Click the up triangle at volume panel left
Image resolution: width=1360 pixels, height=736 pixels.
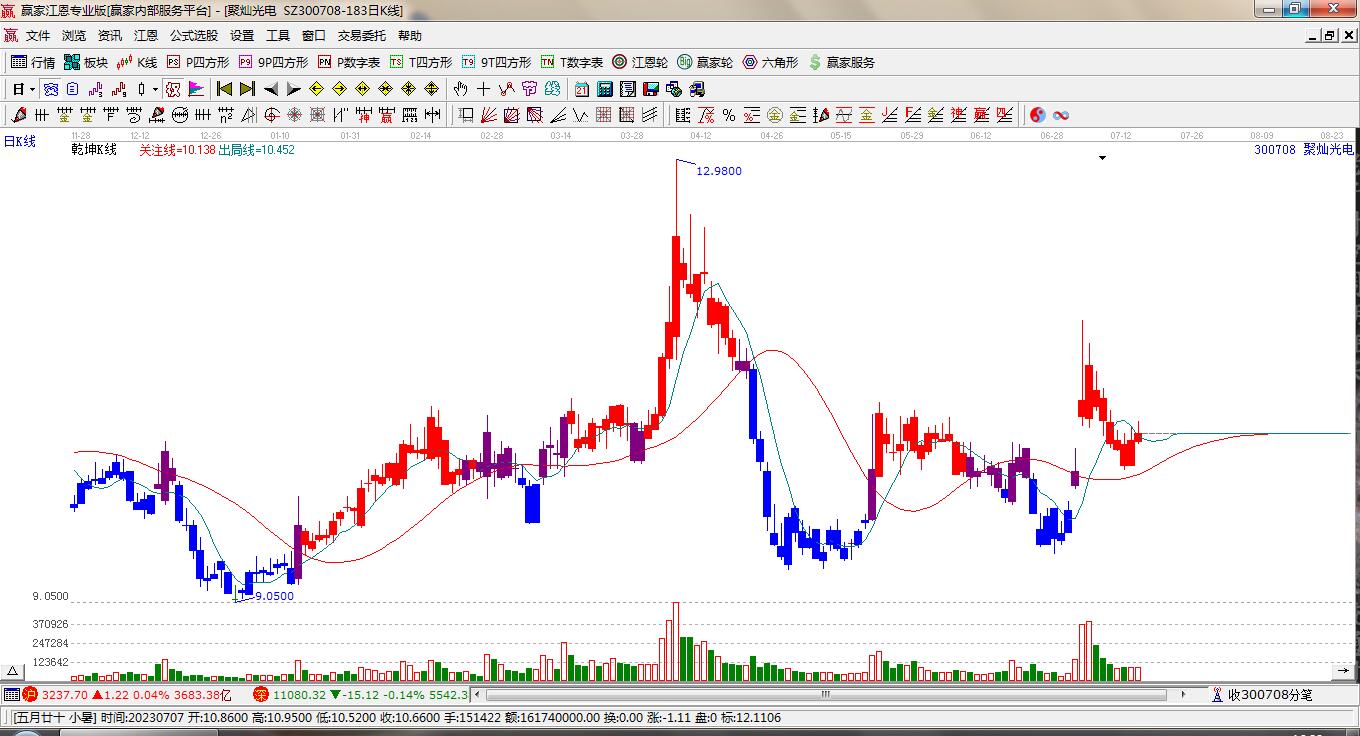pos(13,671)
